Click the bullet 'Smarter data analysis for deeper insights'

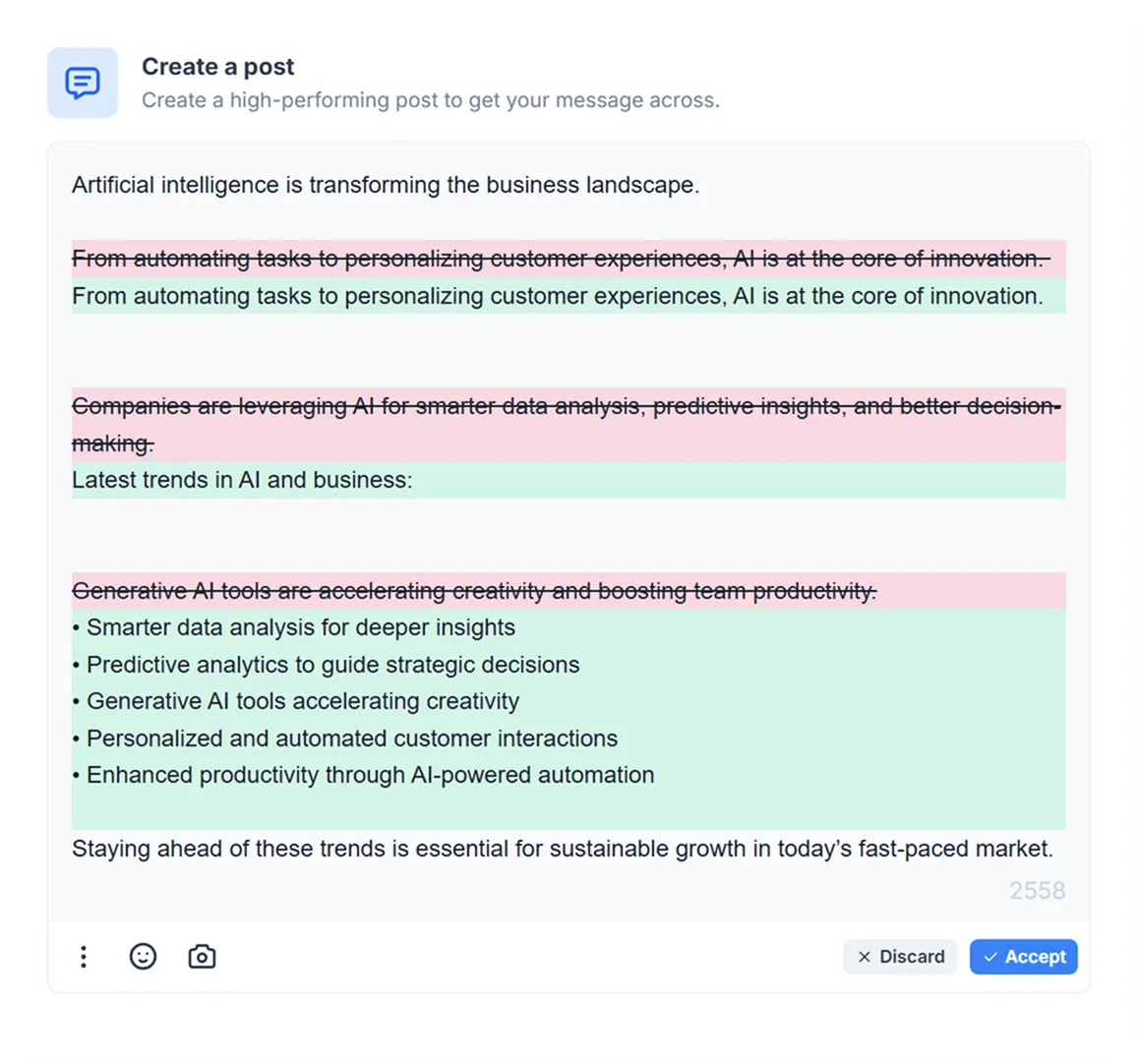(x=293, y=627)
